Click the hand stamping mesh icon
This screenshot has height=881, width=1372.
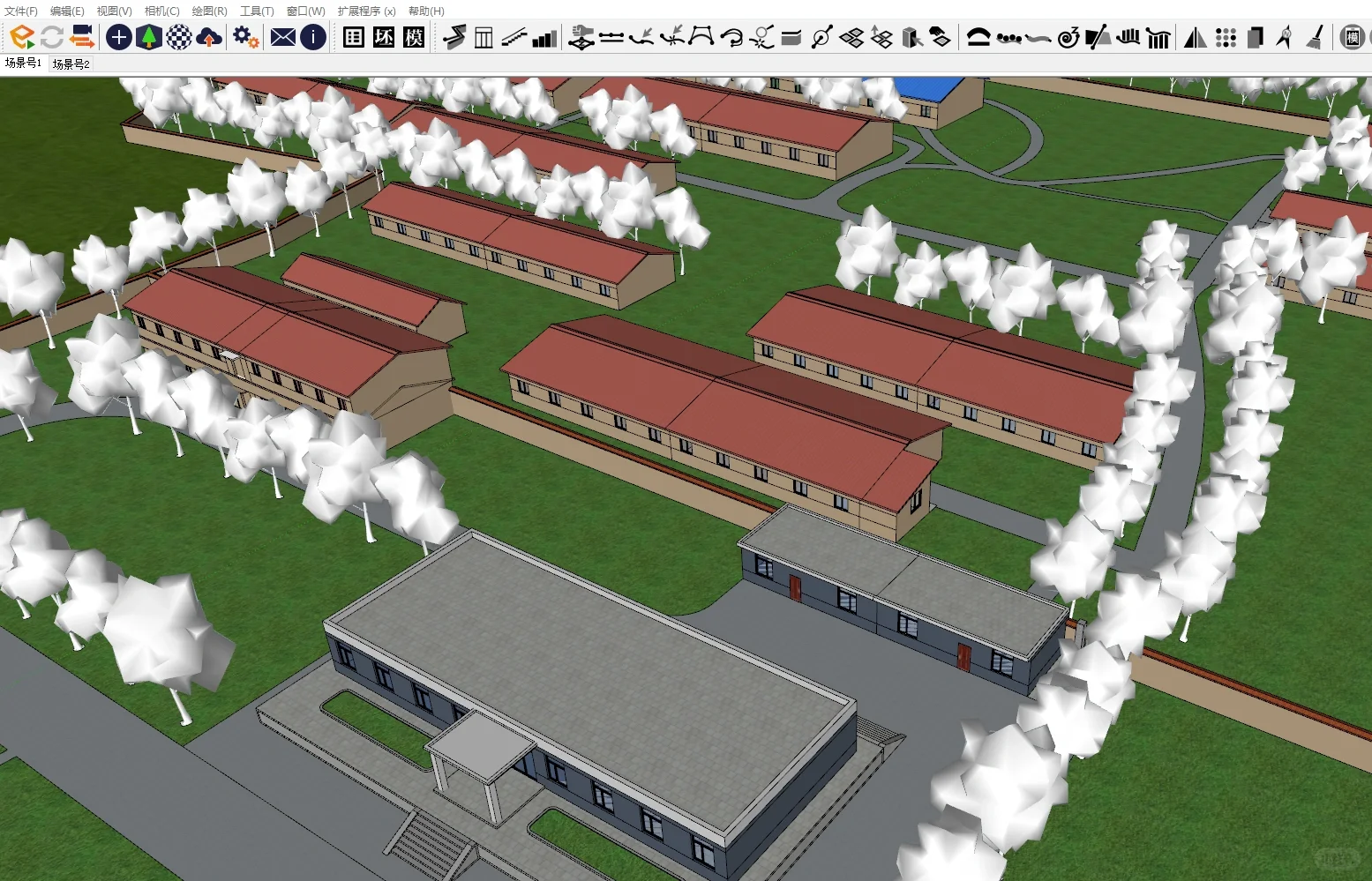coord(581,37)
